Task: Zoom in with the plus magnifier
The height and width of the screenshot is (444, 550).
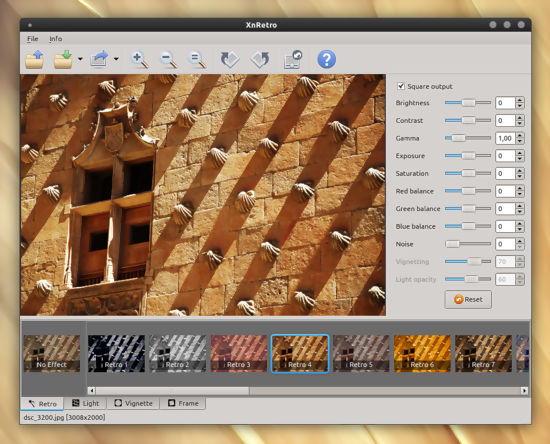Action: pyautogui.click(x=140, y=59)
